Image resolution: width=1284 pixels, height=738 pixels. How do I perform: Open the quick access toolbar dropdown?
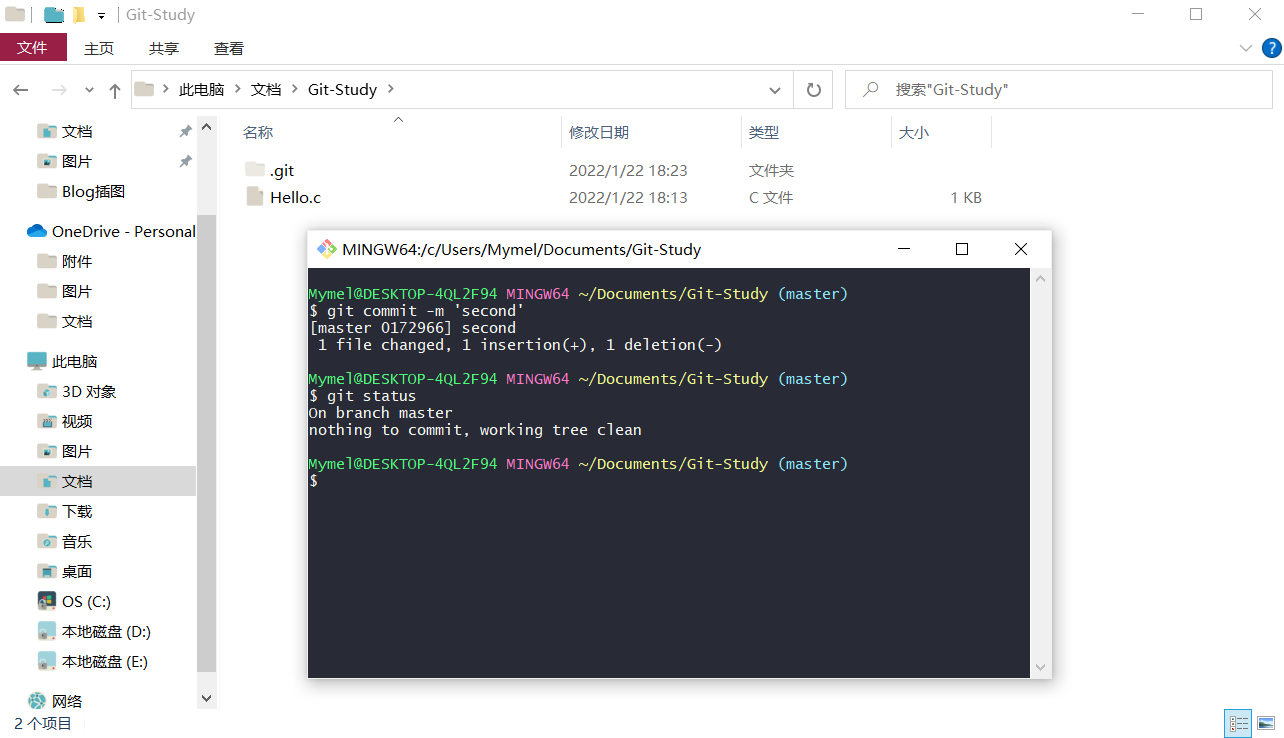coord(102,15)
